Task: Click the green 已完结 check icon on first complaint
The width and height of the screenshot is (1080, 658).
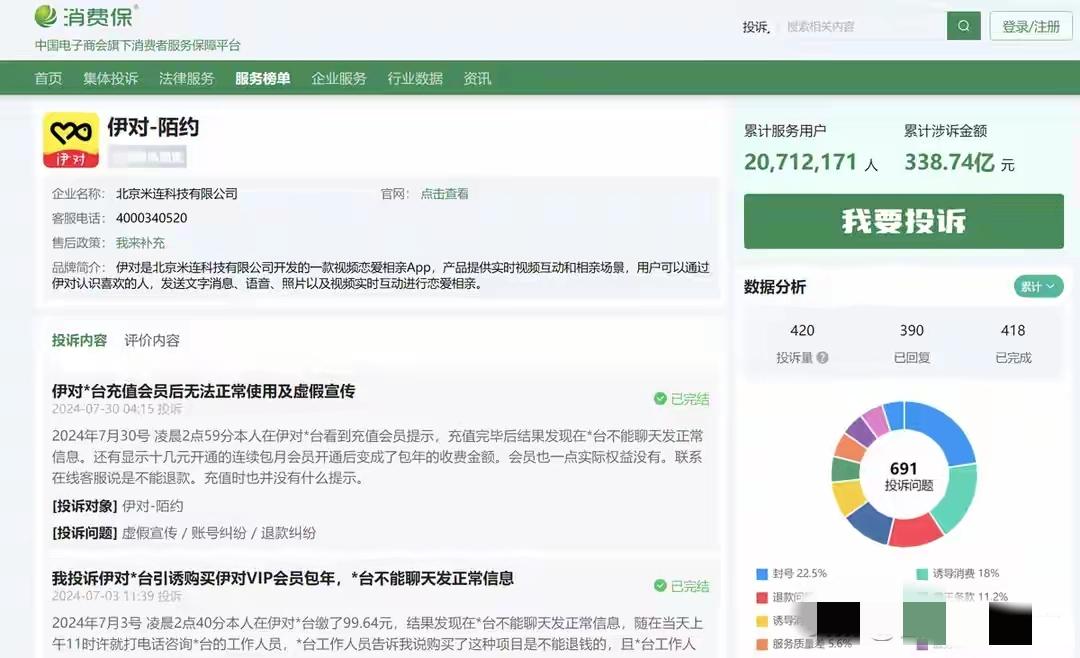Action: [660, 398]
